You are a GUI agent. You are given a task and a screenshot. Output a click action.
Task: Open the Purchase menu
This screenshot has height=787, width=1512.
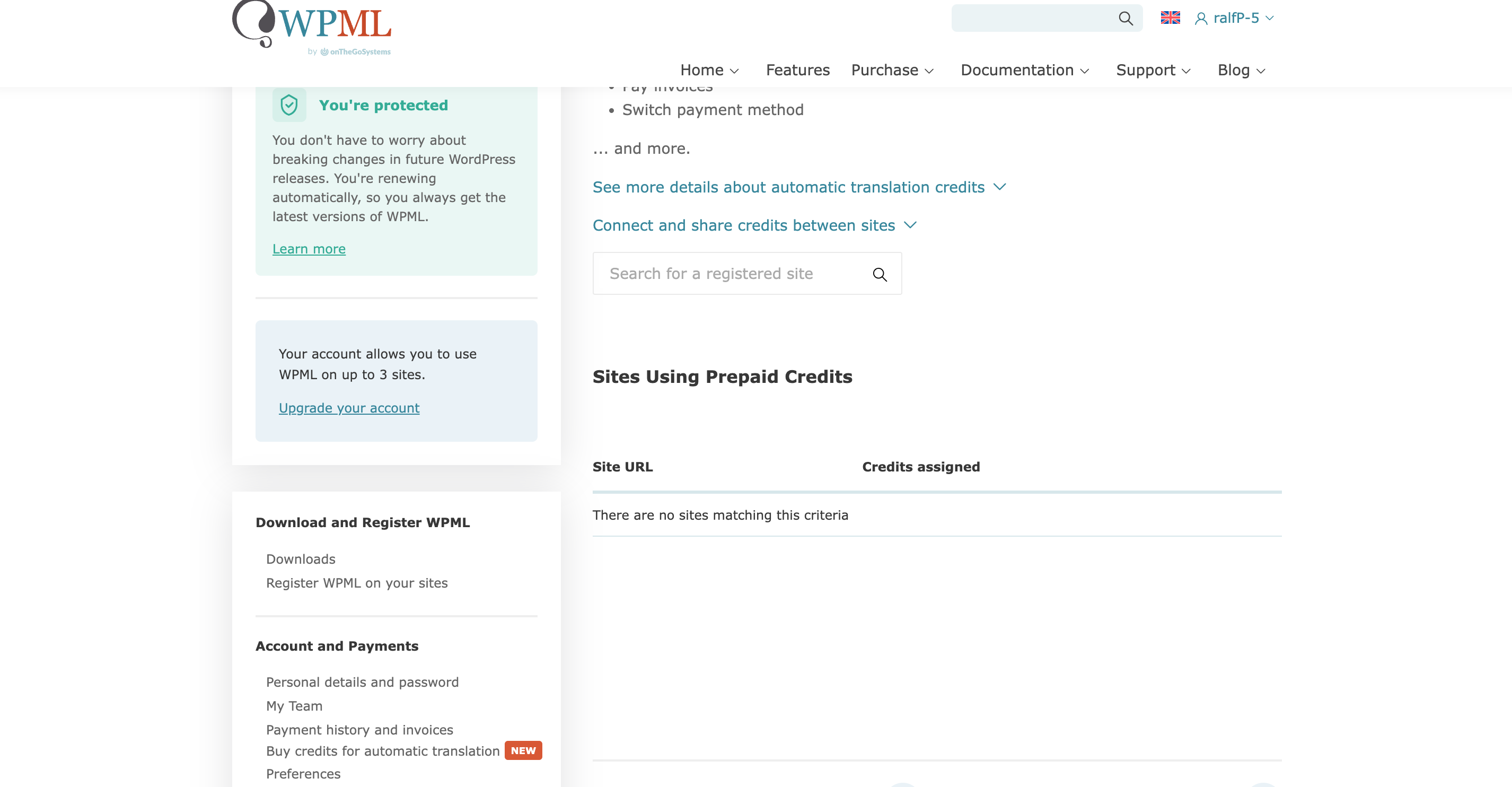pos(892,70)
